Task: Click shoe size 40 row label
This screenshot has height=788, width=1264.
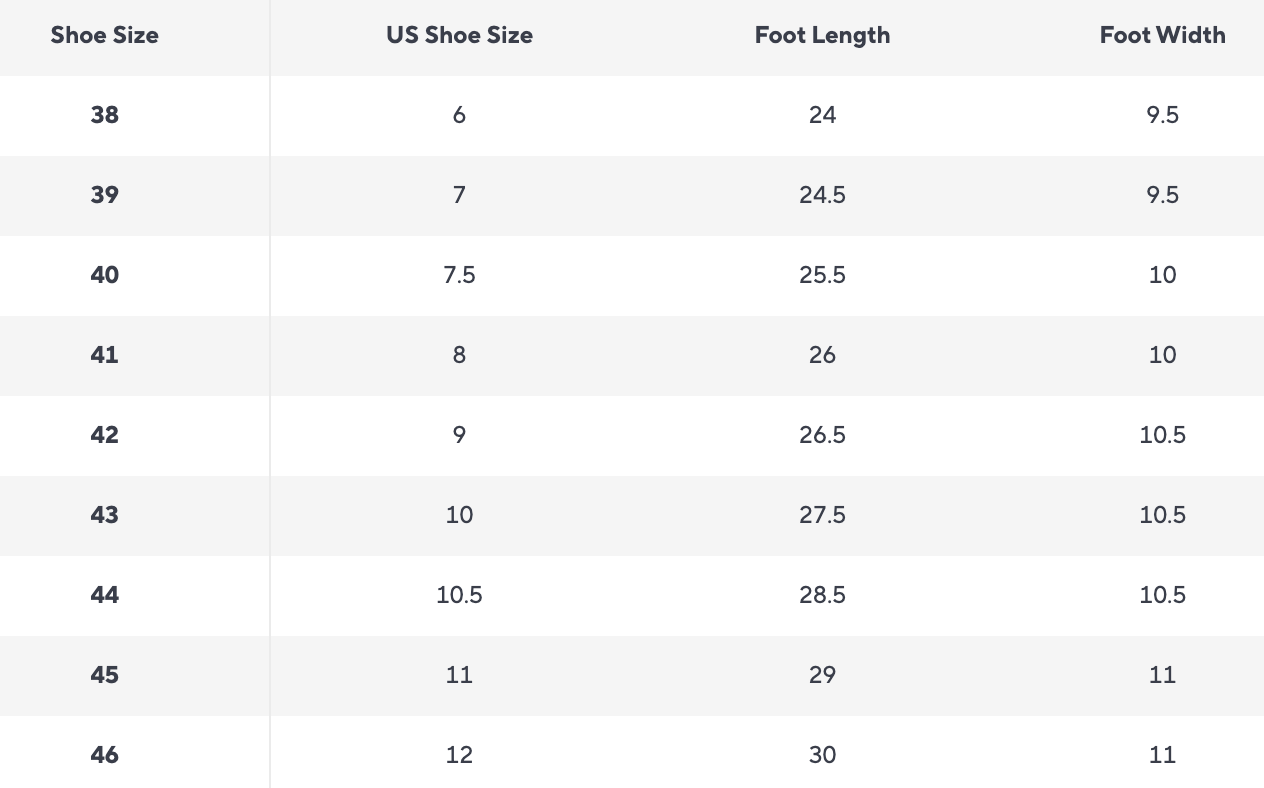Action: [104, 275]
